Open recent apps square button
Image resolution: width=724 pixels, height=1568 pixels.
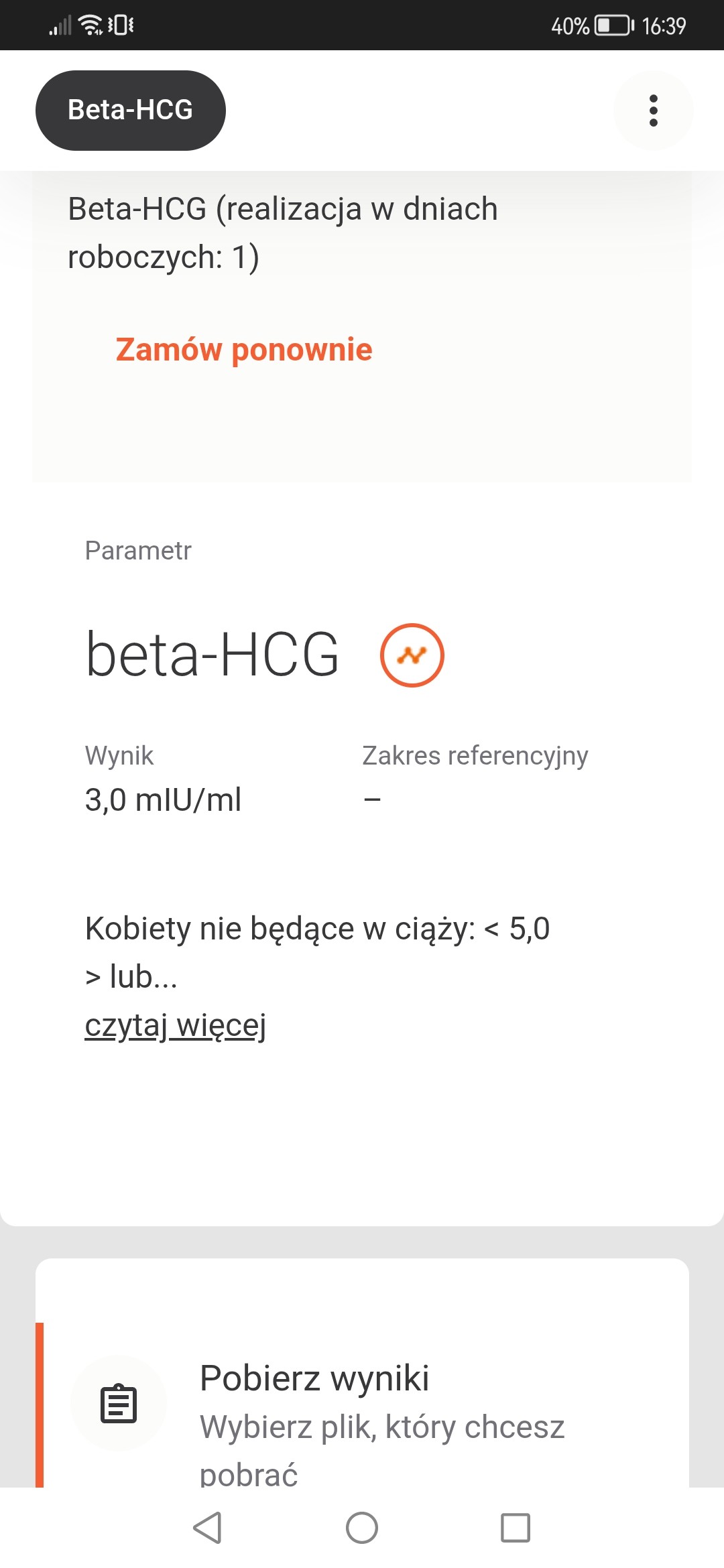click(x=515, y=1528)
